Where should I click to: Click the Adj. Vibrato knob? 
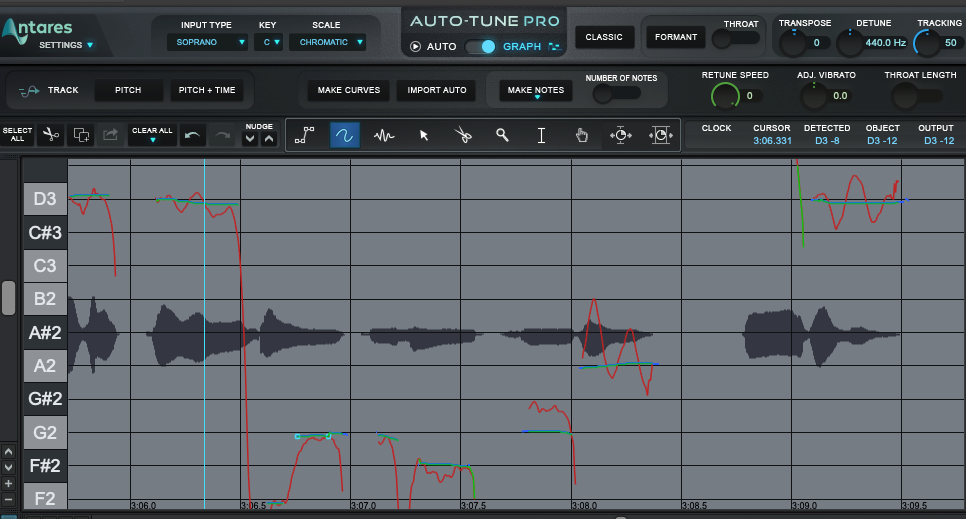pyautogui.click(x=813, y=96)
